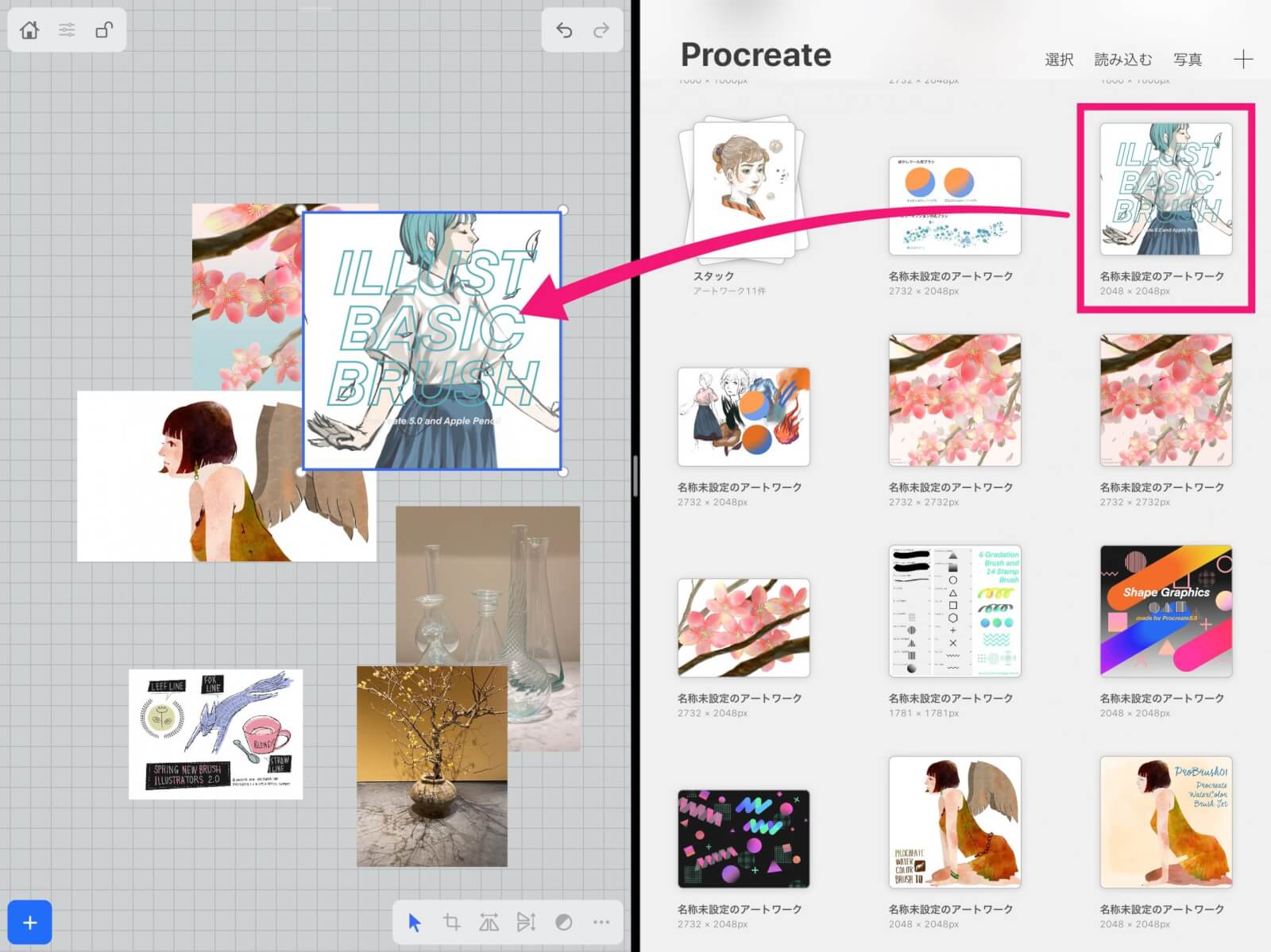
Task: Flip the image horizontally
Action: (489, 922)
